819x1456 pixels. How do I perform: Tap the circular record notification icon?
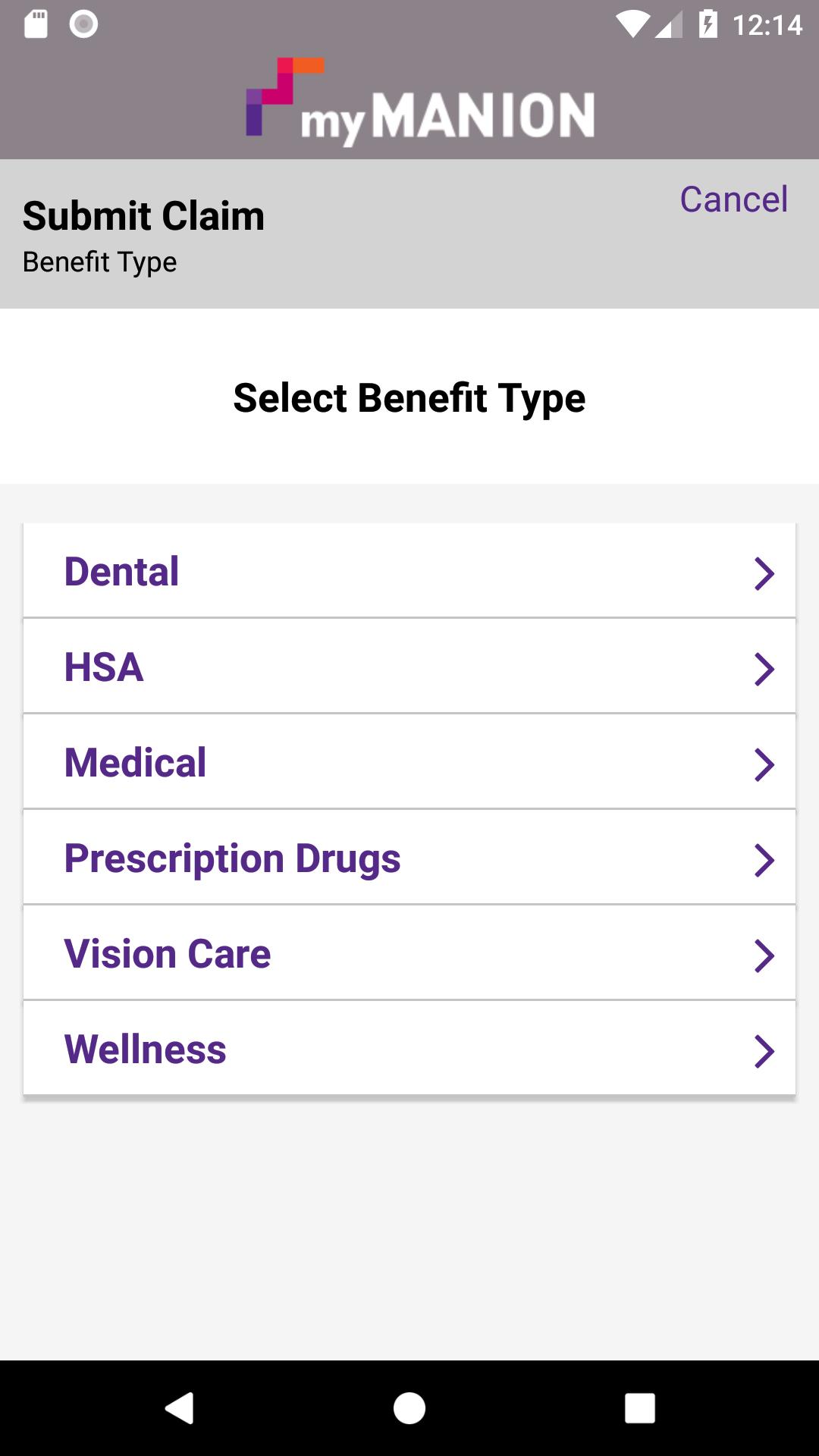[x=83, y=24]
